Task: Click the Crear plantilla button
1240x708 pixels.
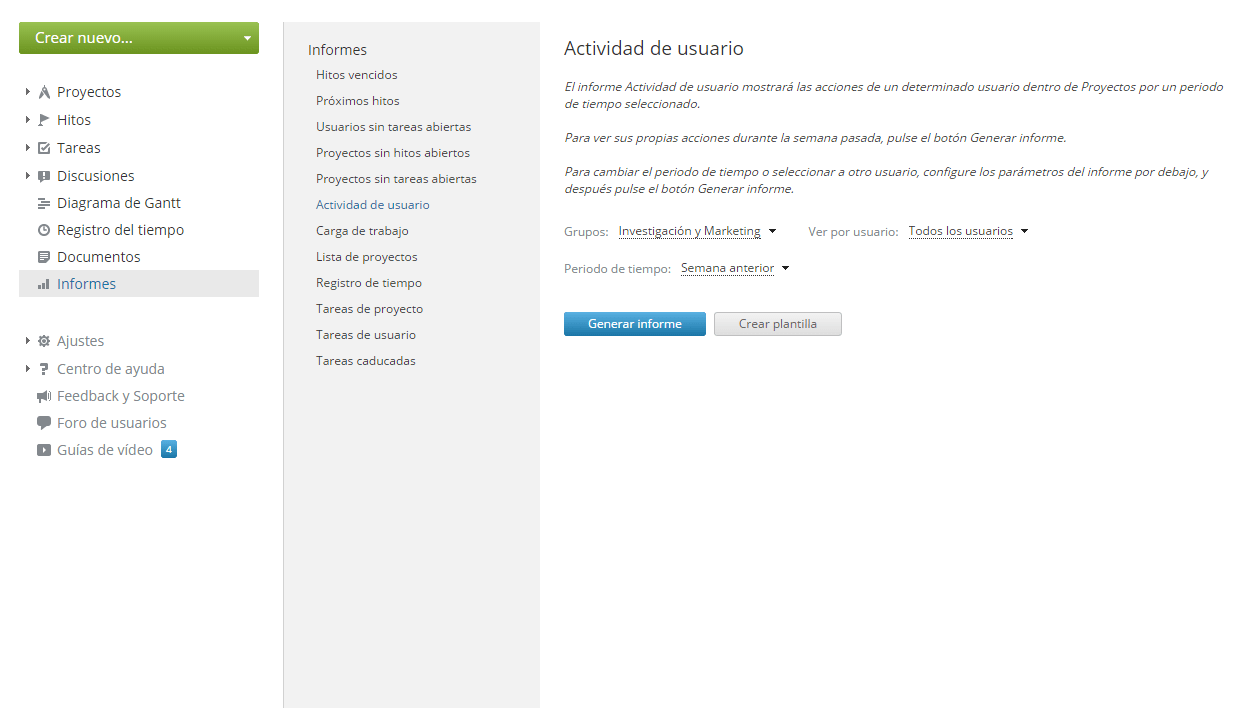Action: click(778, 324)
